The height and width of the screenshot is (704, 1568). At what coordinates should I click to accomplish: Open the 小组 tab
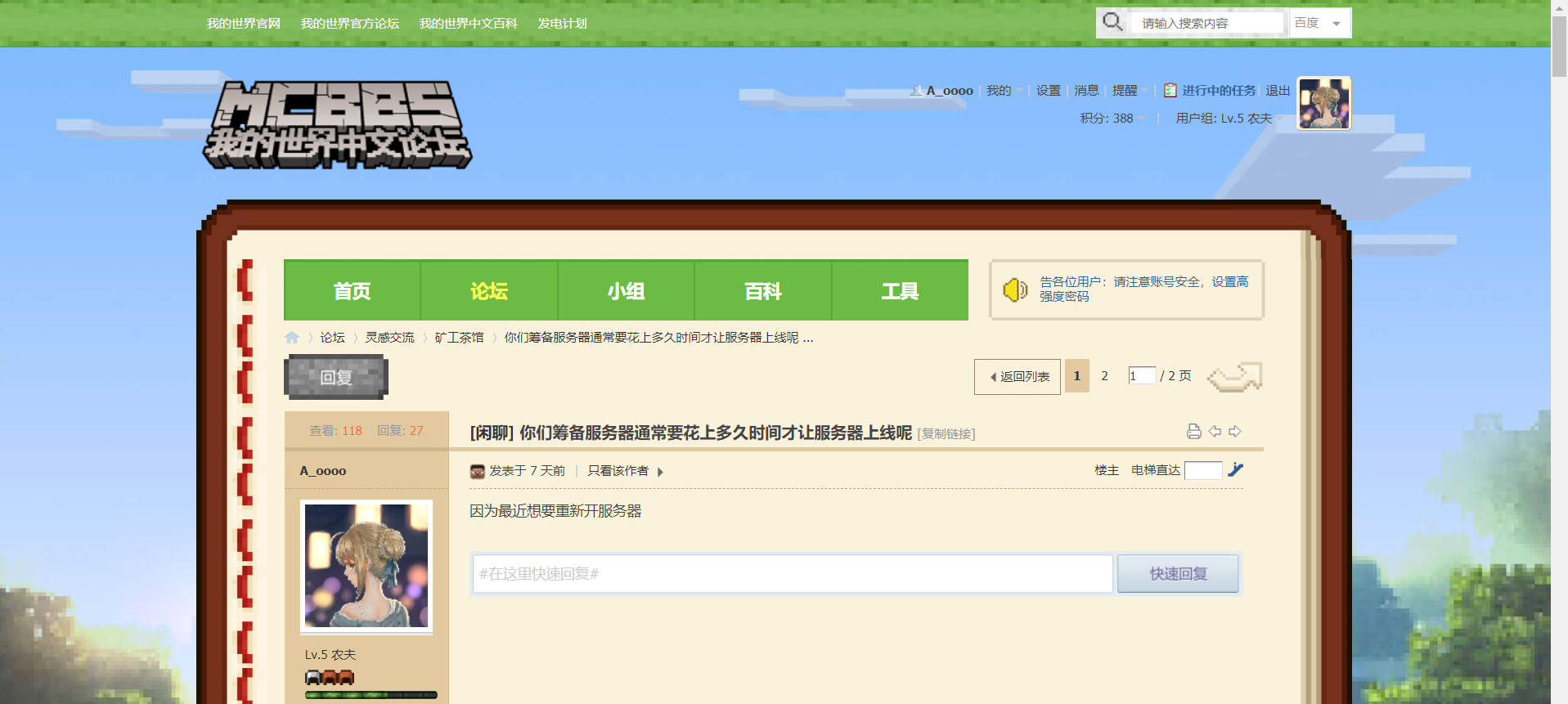(x=627, y=290)
